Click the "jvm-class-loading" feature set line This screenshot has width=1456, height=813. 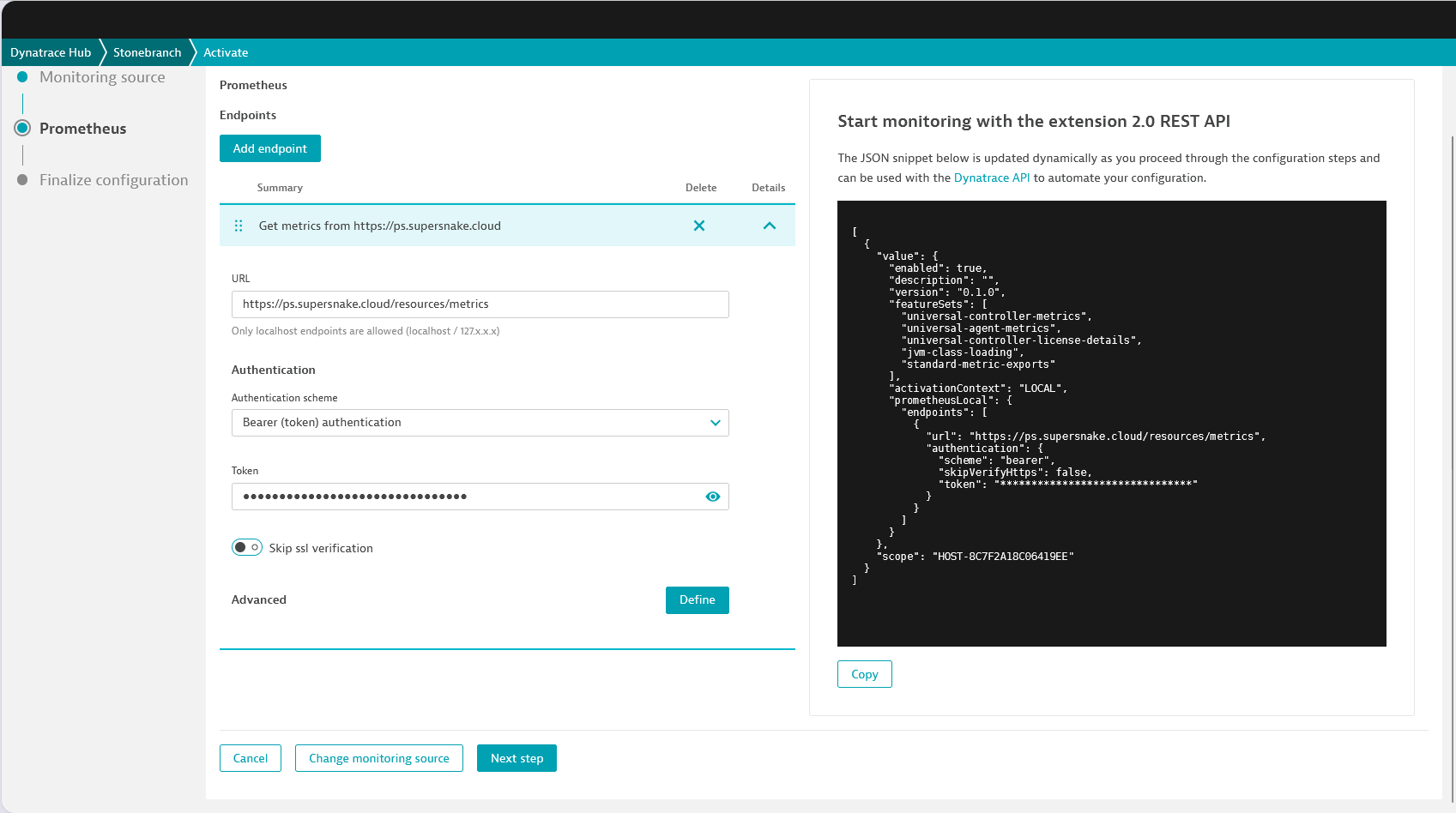963,352
